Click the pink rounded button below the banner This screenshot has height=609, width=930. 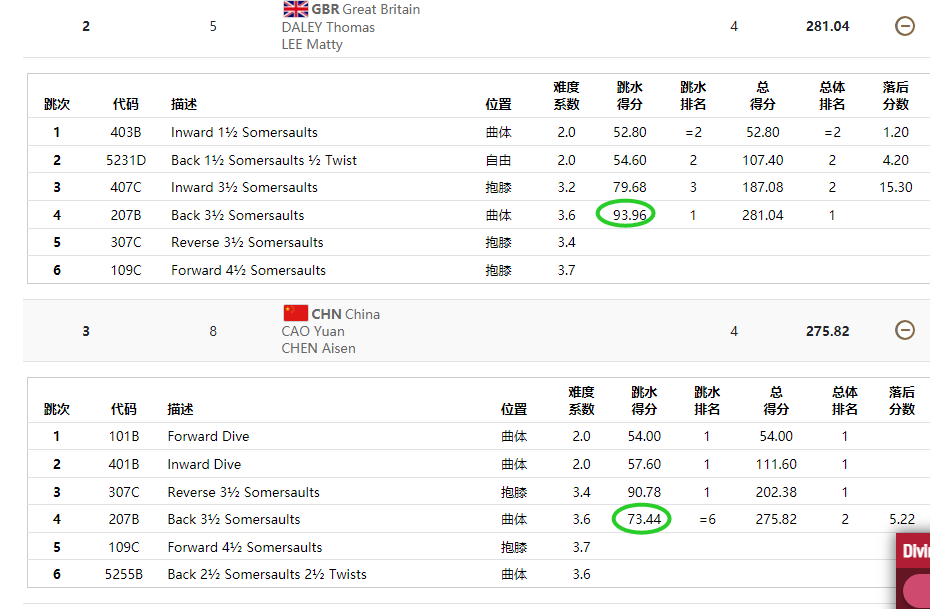pos(916,591)
